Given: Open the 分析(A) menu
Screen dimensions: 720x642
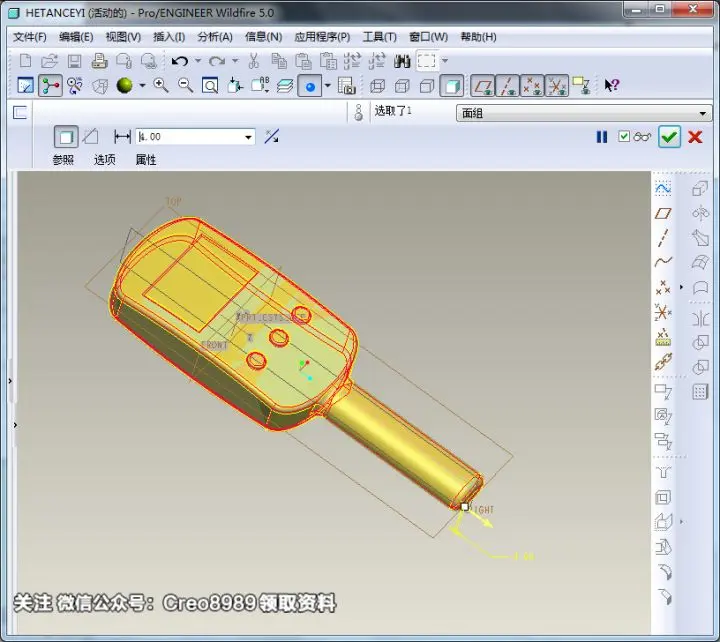Looking at the screenshot, I should click(215, 37).
